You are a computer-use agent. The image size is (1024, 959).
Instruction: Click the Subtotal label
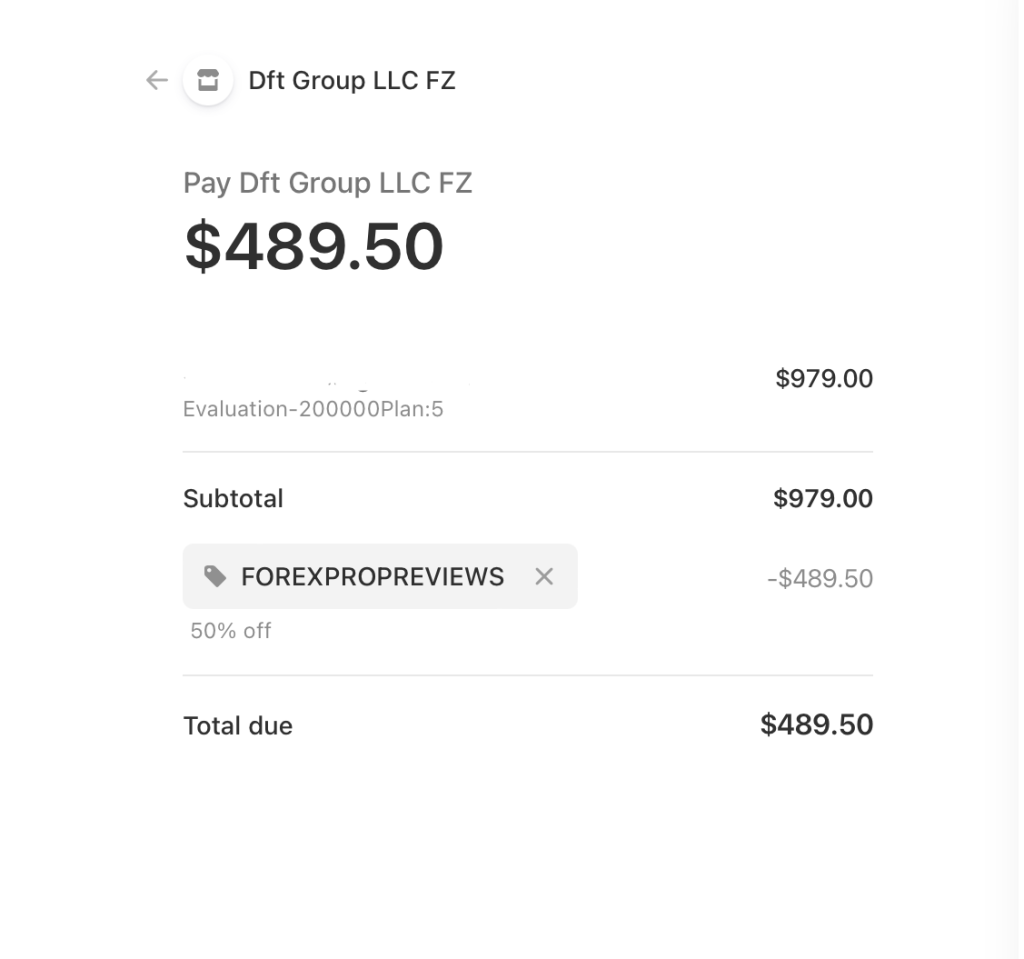233,498
